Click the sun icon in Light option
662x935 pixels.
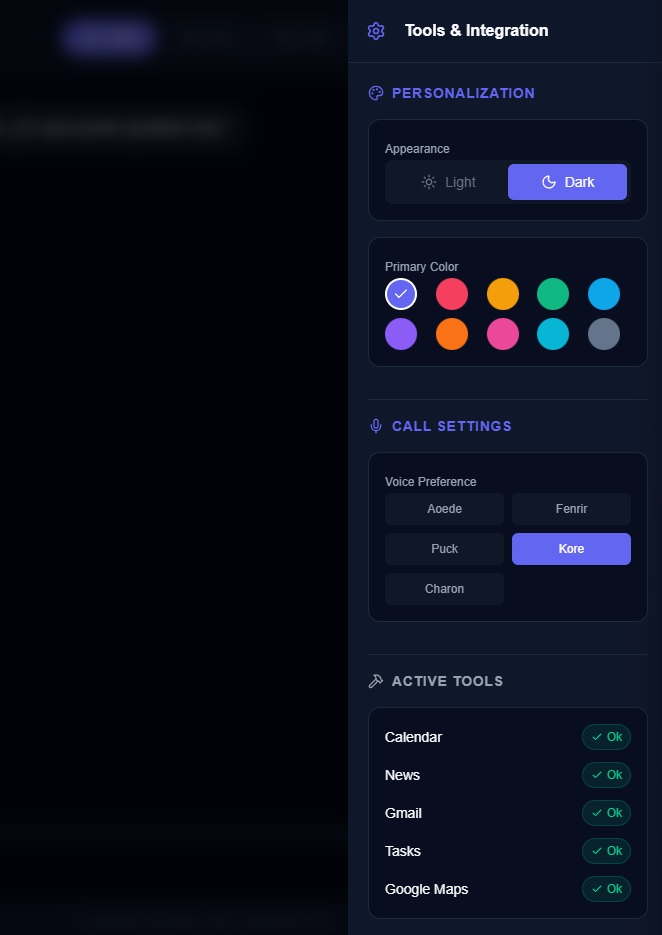429,182
